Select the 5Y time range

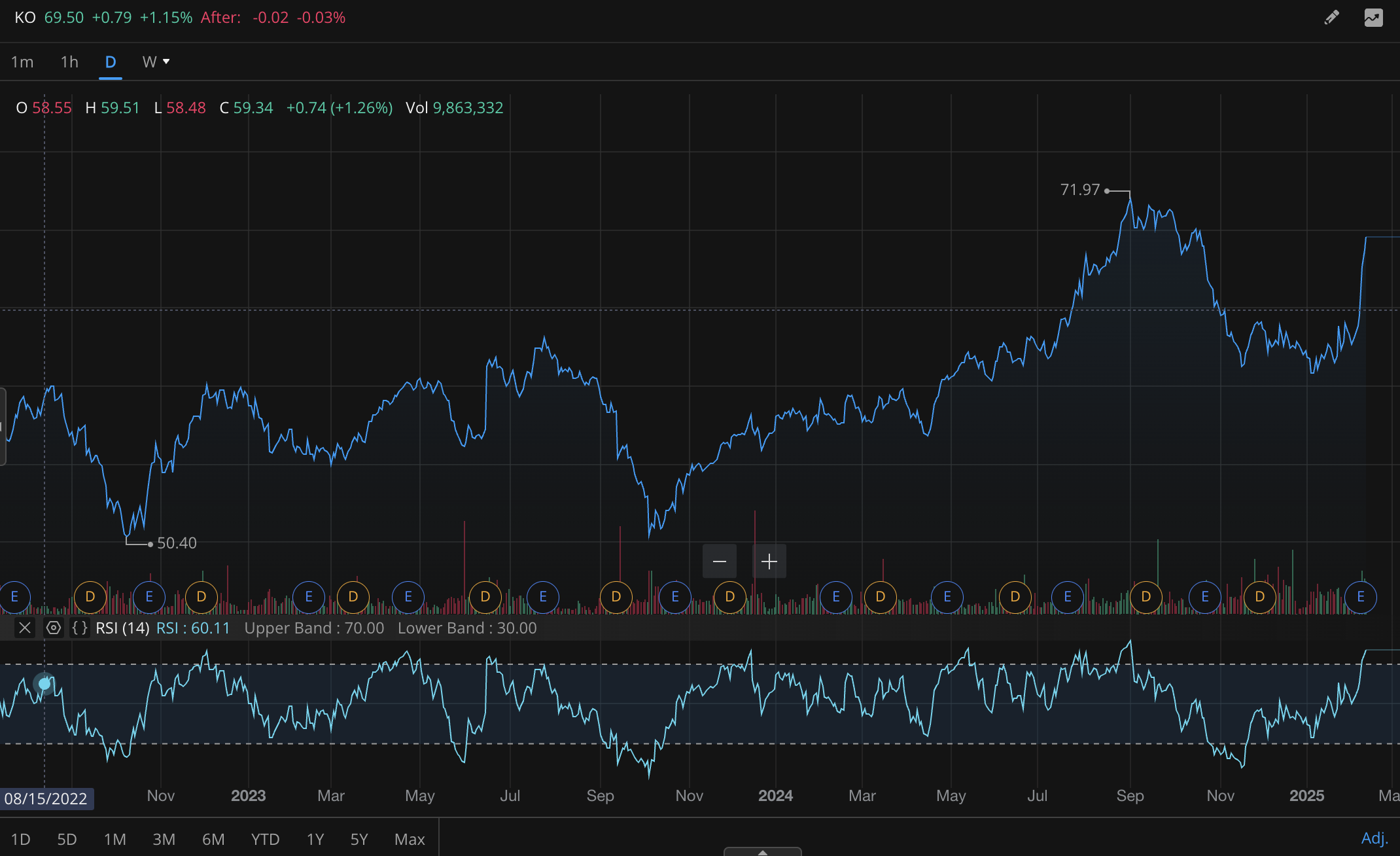359,839
